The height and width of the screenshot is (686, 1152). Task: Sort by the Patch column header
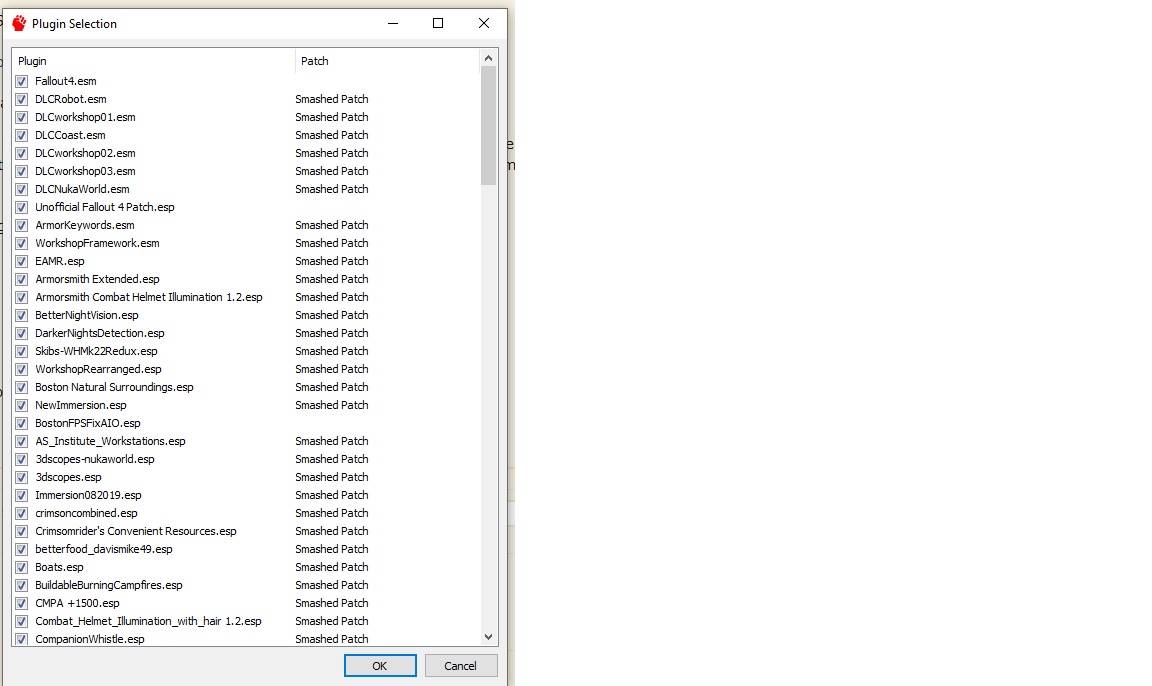tap(386, 61)
